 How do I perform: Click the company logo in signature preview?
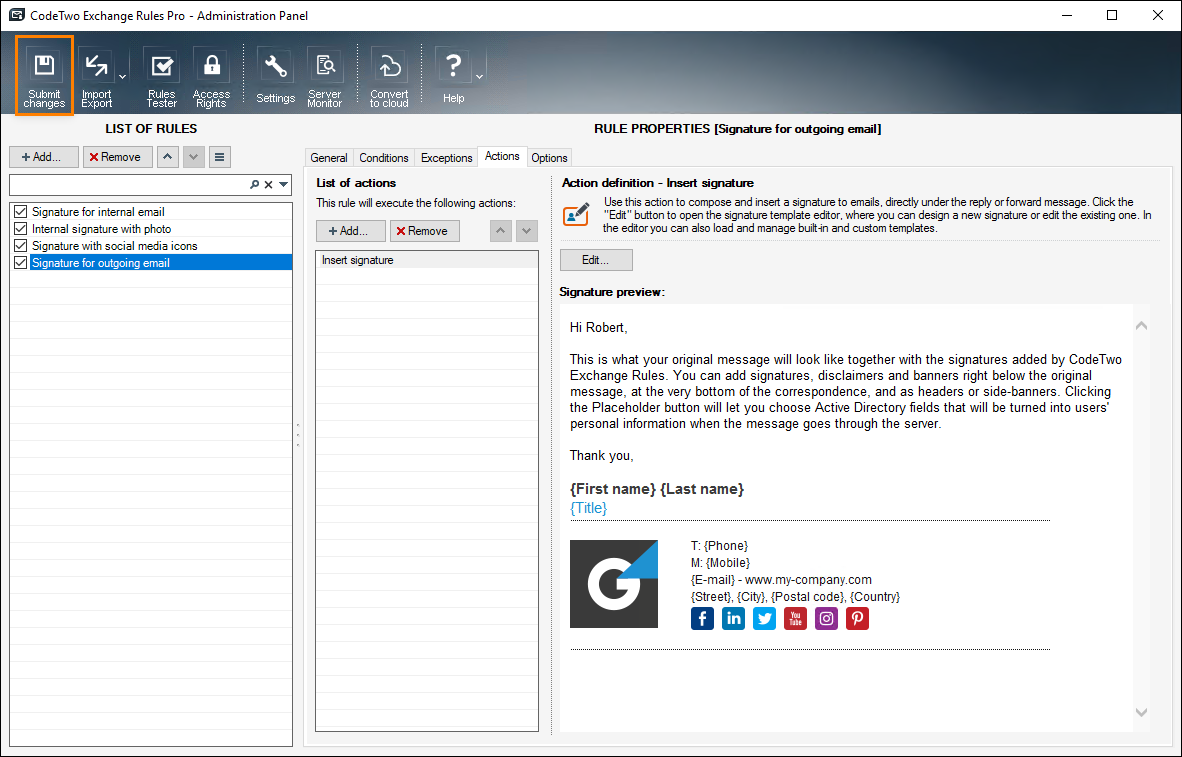pyautogui.click(x=614, y=584)
